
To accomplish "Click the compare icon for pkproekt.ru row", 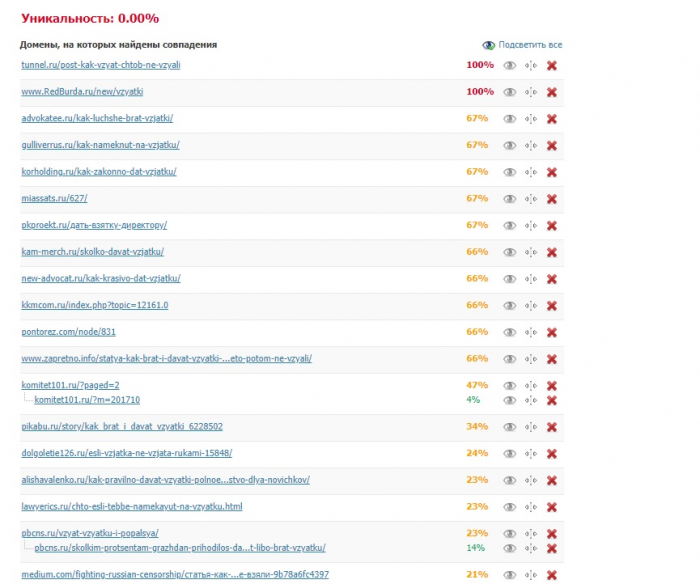I will tap(531, 226).
